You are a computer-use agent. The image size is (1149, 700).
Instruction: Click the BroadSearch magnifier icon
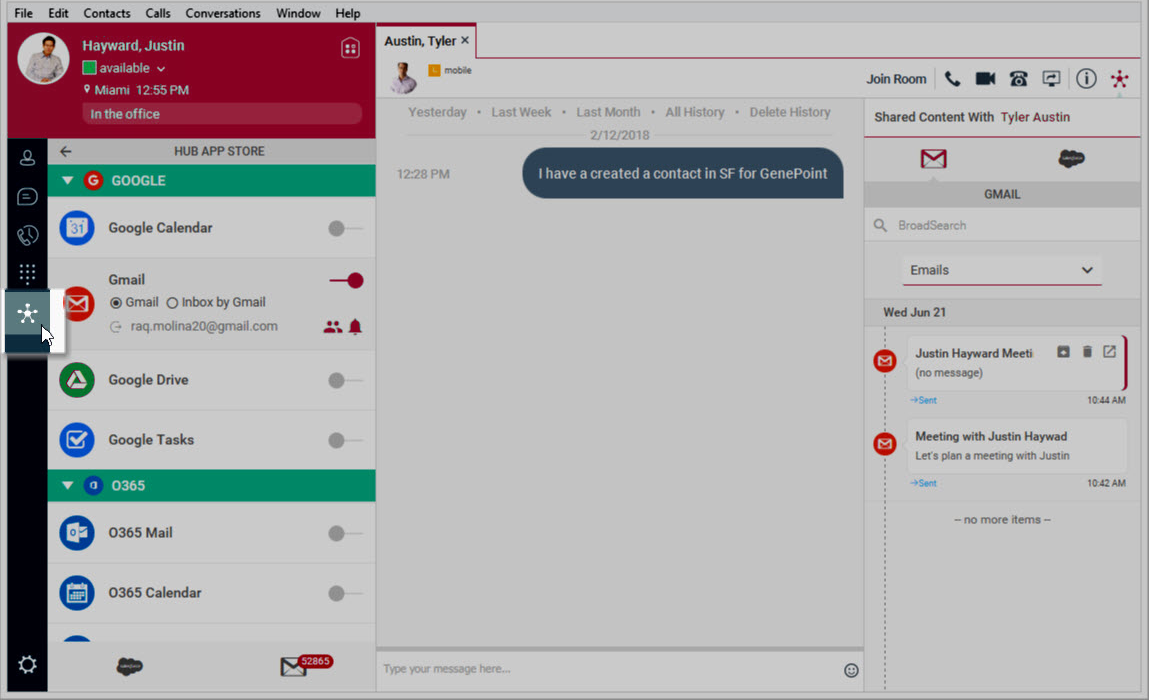pos(880,225)
